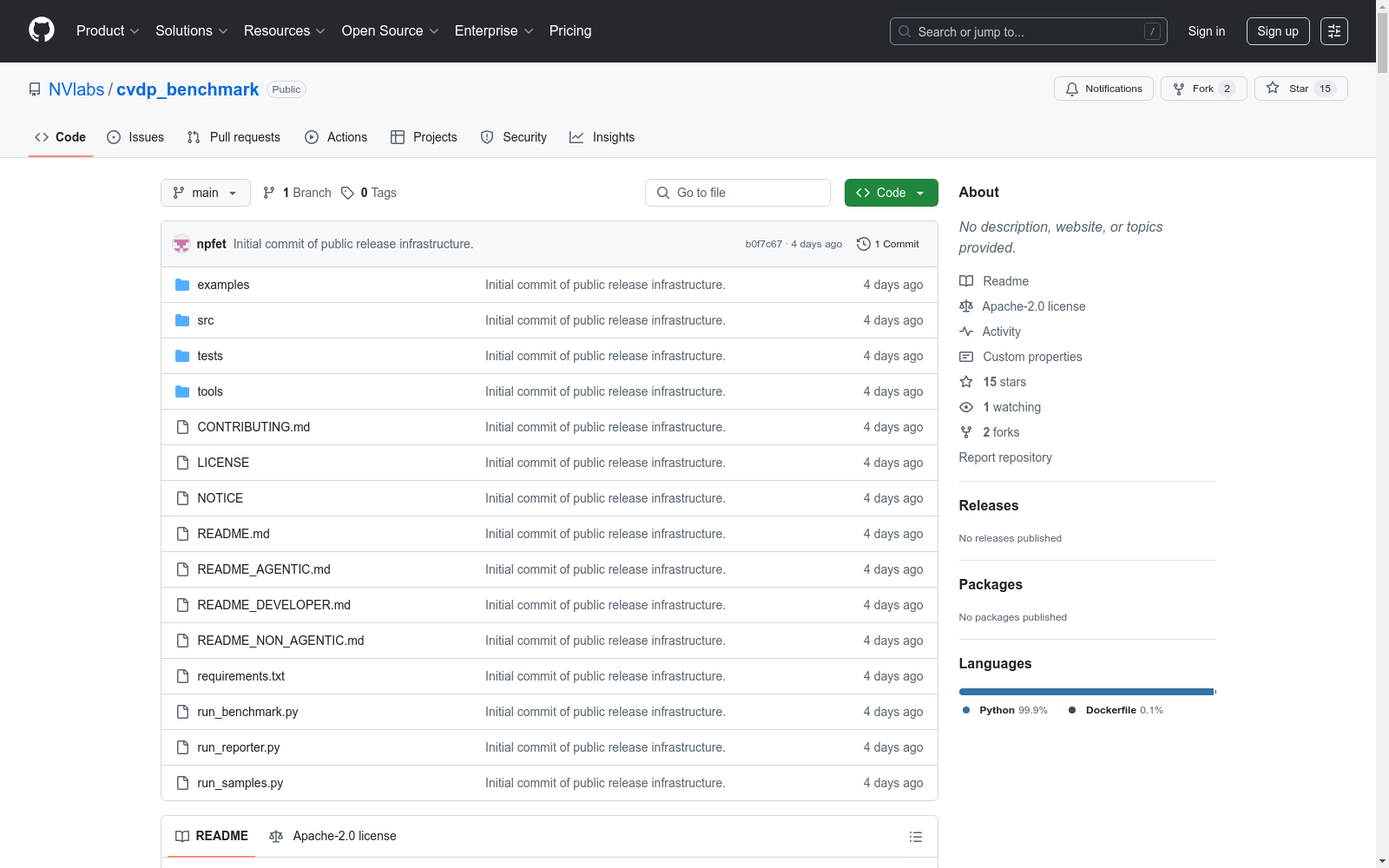The image size is (1389, 868).
Task: Click the LICENSE file icon
Action: pyautogui.click(x=182, y=463)
